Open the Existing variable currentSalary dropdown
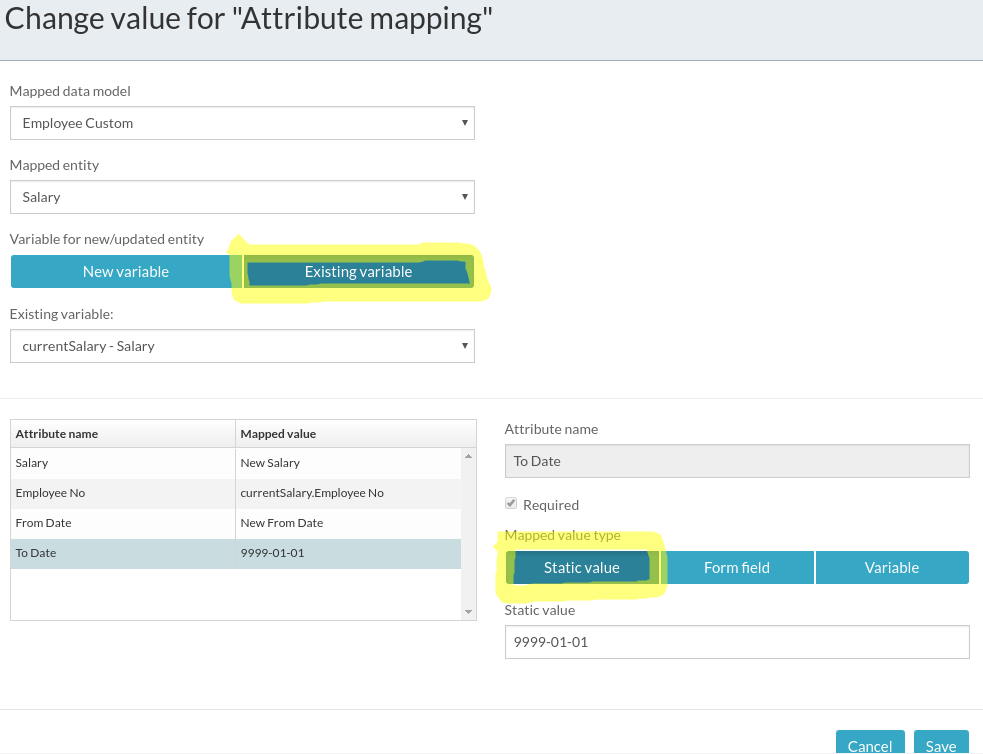This screenshot has width=983, height=754. pyautogui.click(x=242, y=346)
